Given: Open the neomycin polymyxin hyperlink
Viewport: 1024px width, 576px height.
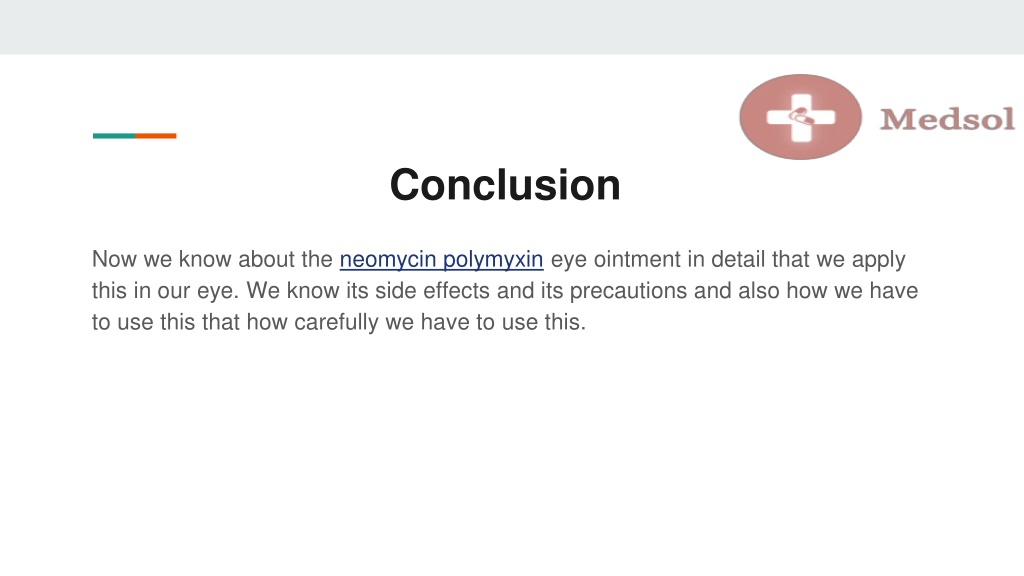Looking at the screenshot, I should (x=441, y=259).
